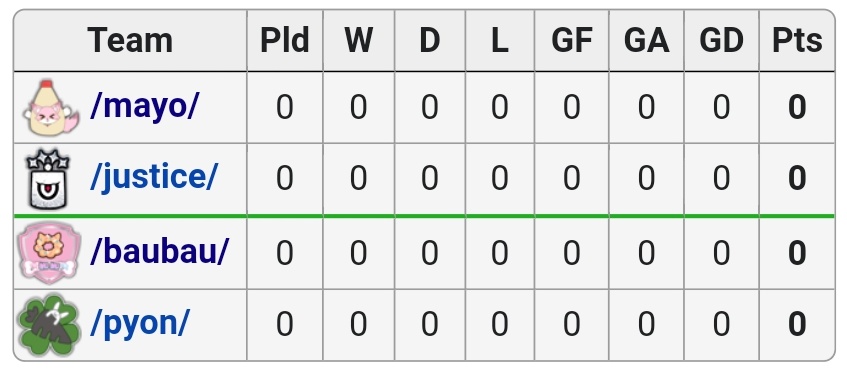847x370 pixels.
Task: Click the GA column header
Action: pos(646,40)
